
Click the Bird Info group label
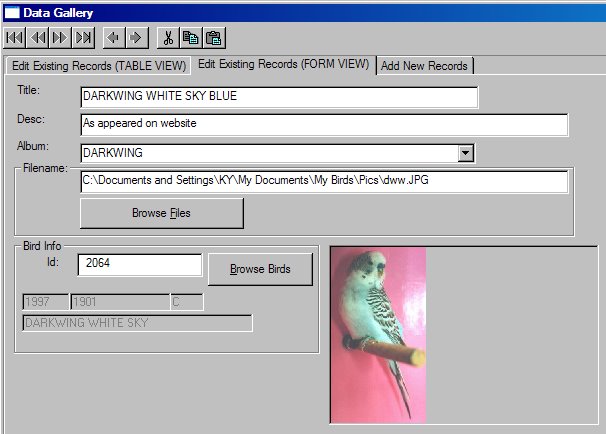tap(42, 246)
